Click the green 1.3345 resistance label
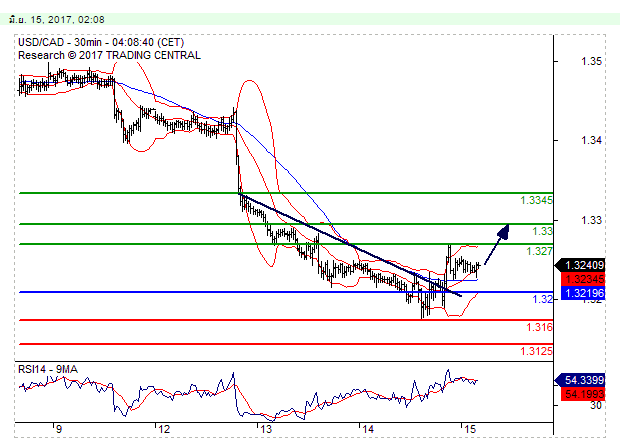The width and height of the screenshot is (620, 446). coord(536,200)
